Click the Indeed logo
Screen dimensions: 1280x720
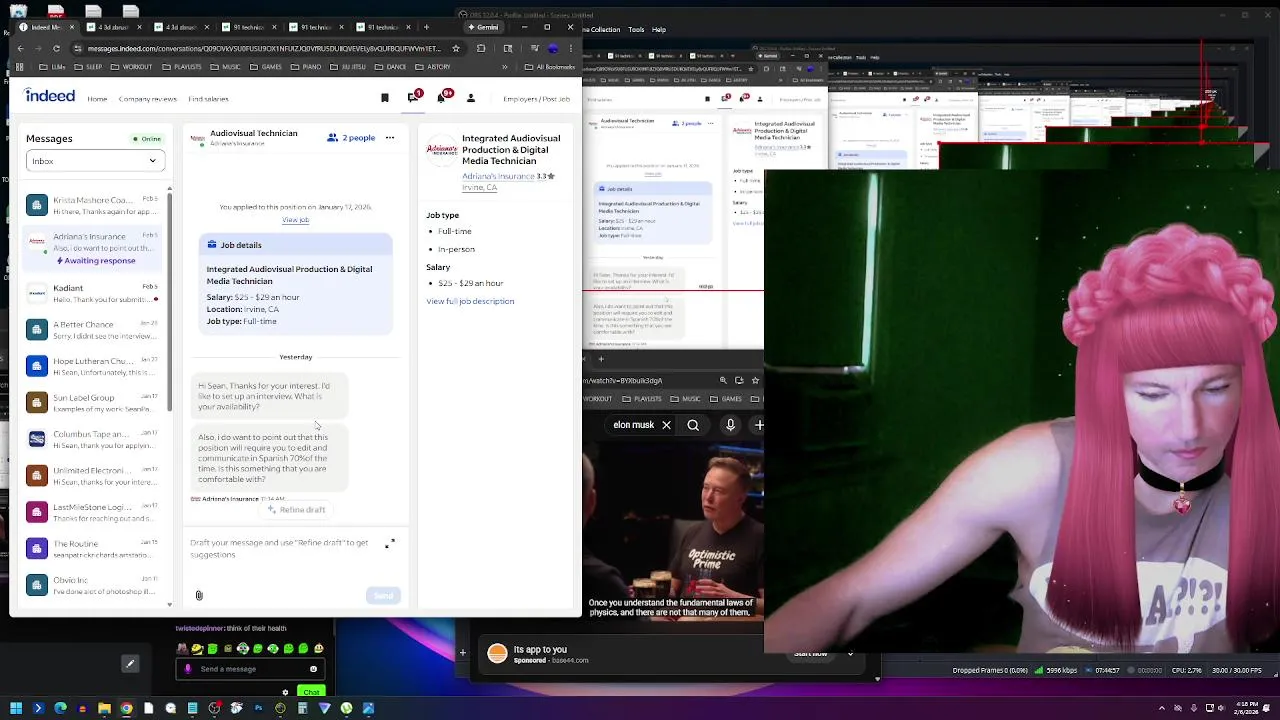(50, 96)
